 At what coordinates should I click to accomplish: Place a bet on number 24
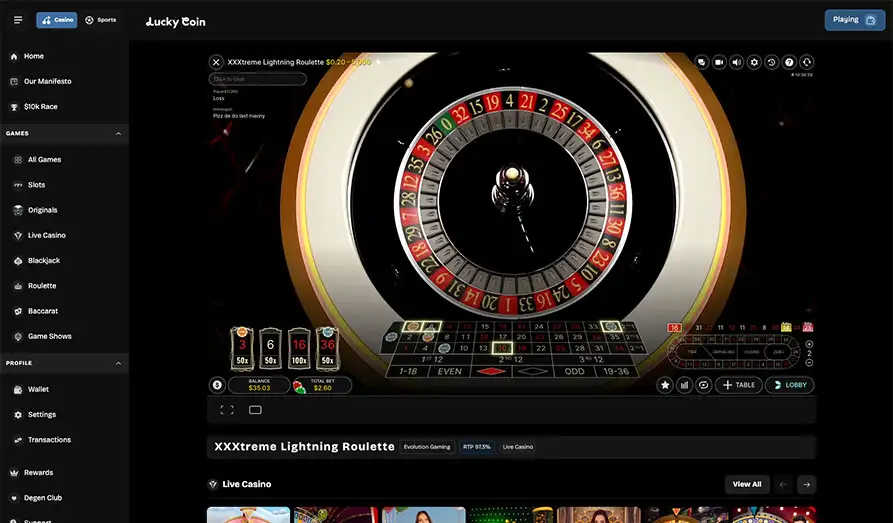539,327
